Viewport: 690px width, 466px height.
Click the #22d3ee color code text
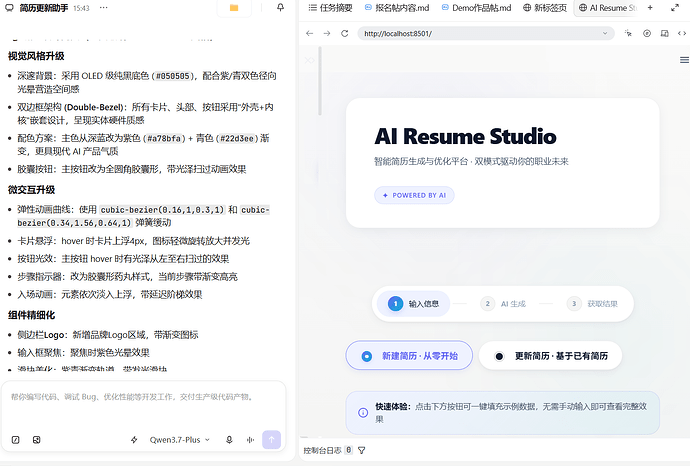[x=237, y=138]
